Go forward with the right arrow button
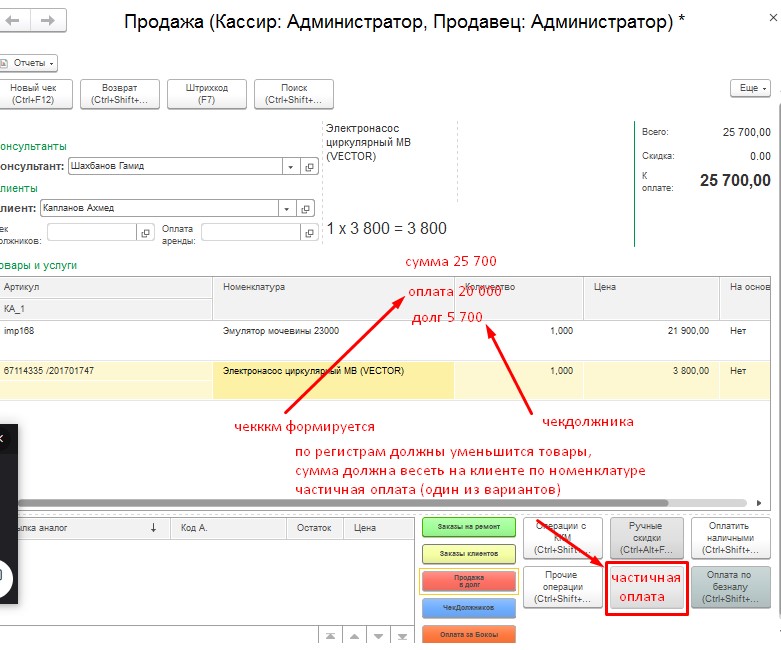The width and height of the screenshot is (781, 650). (x=48, y=20)
